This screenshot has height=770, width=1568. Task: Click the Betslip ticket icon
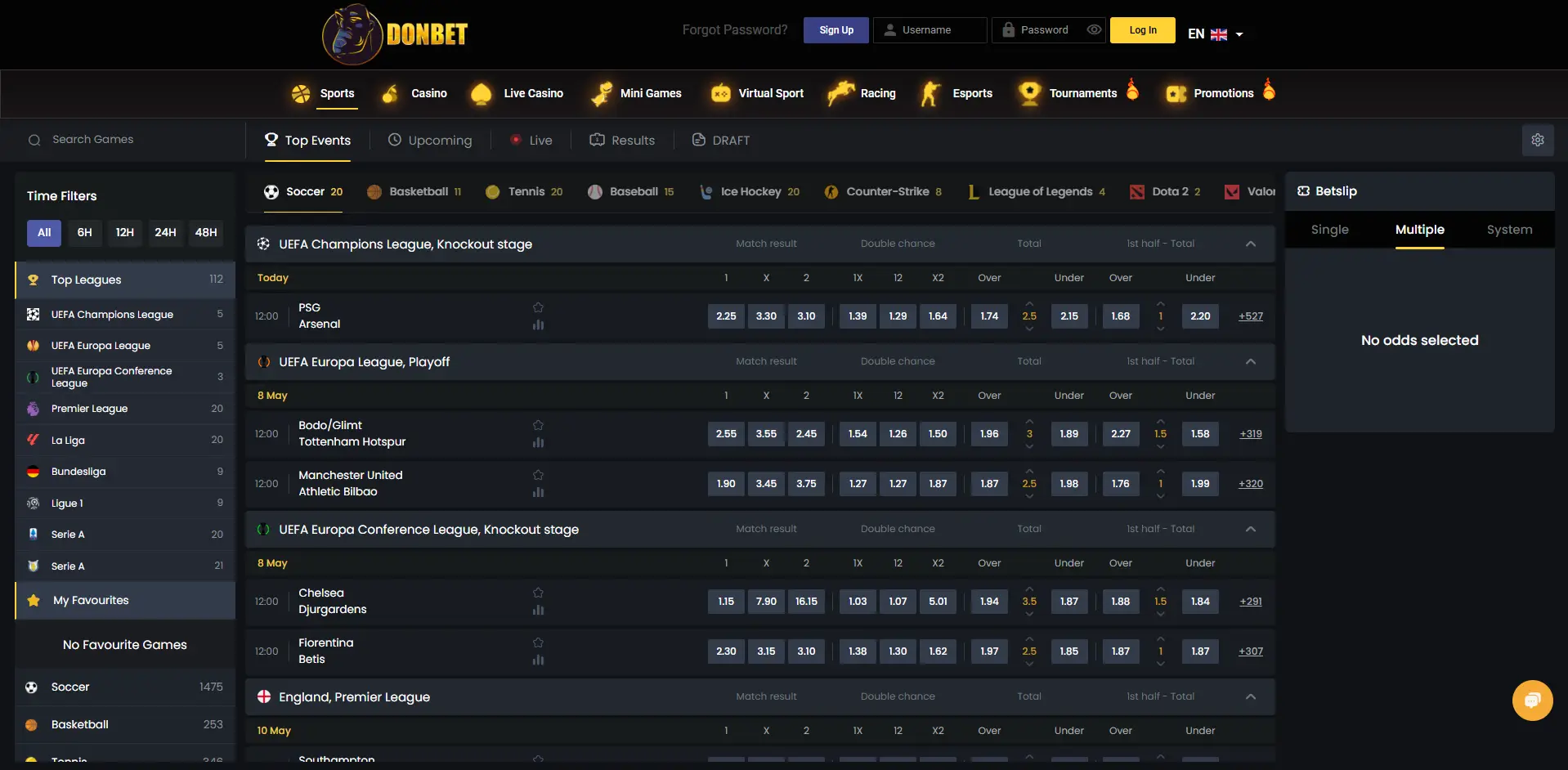coord(1303,191)
